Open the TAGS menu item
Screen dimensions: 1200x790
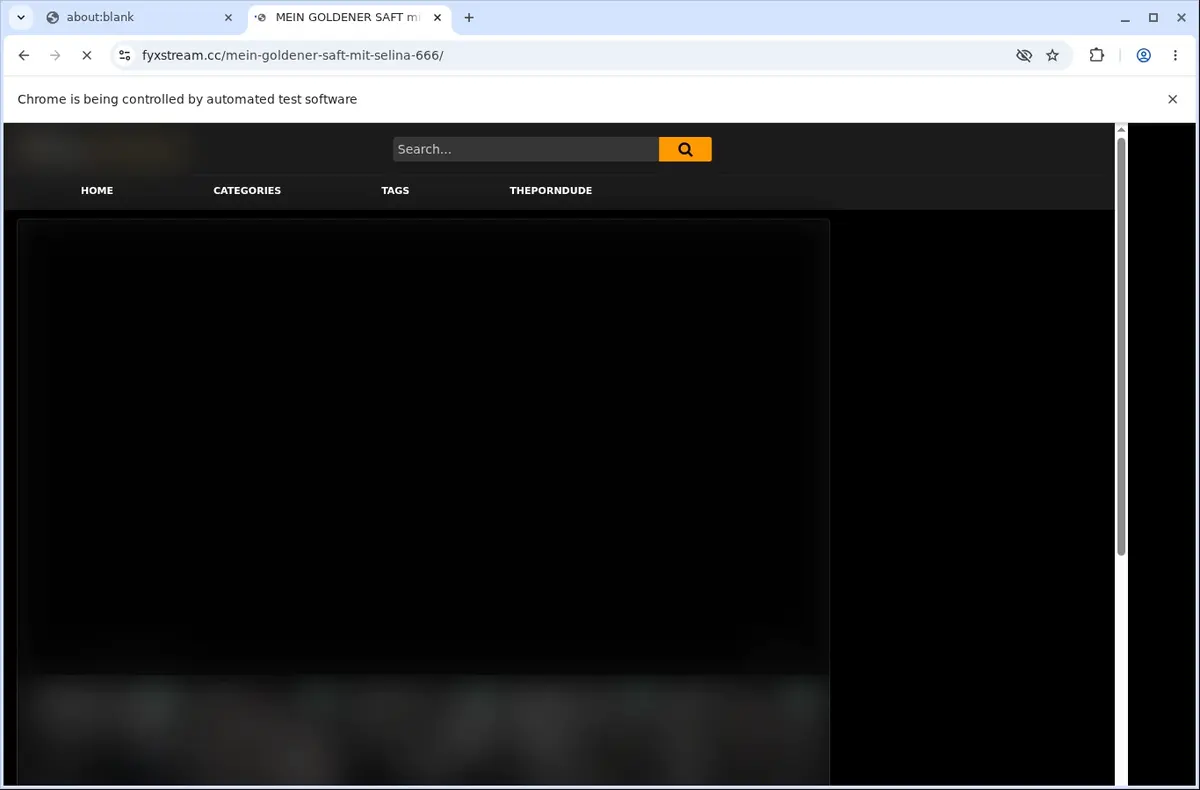pos(395,190)
